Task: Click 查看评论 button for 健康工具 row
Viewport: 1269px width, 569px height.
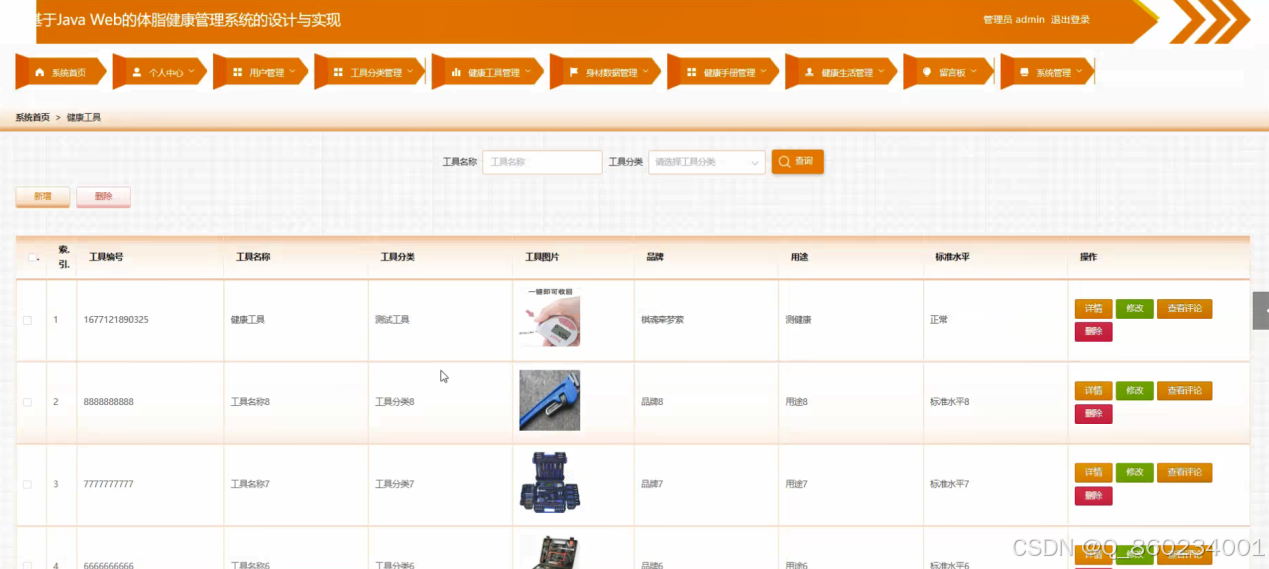Action: click(x=1185, y=309)
